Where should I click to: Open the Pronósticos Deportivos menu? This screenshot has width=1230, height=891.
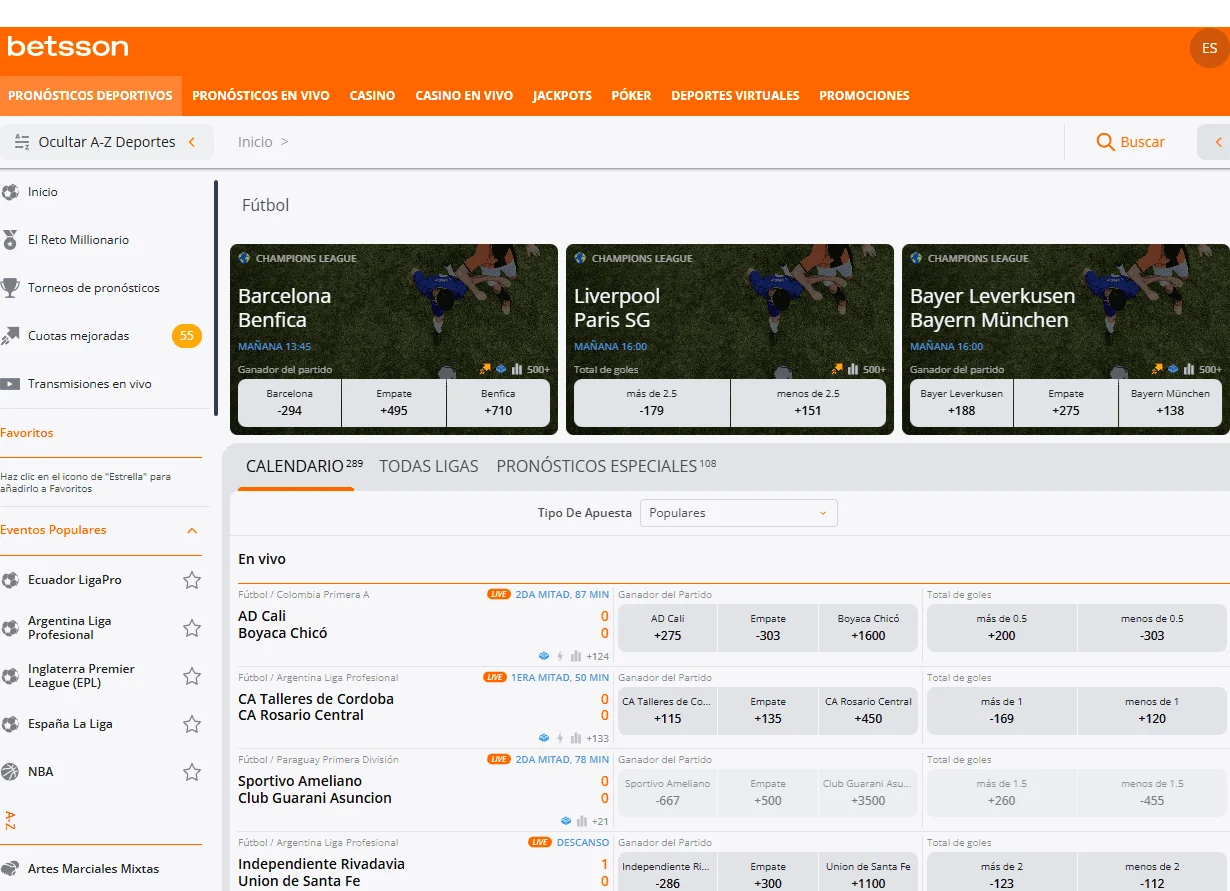[x=90, y=96]
